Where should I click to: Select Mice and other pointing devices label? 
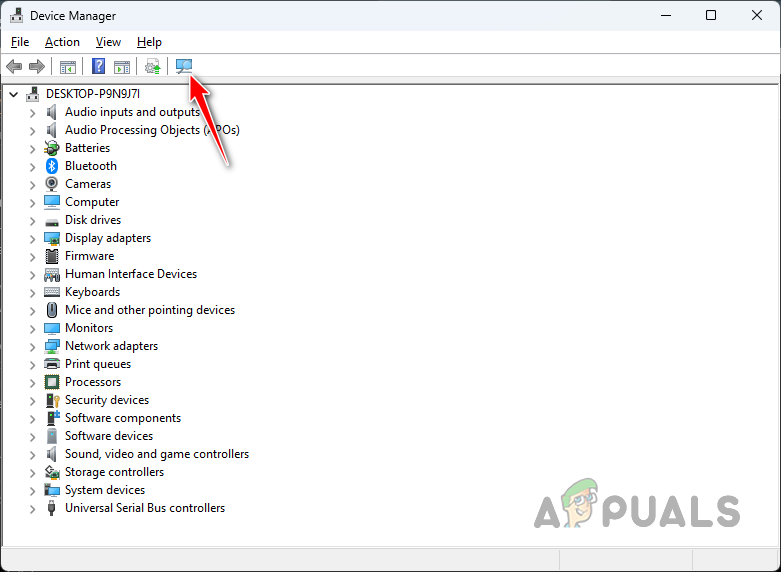(x=150, y=310)
